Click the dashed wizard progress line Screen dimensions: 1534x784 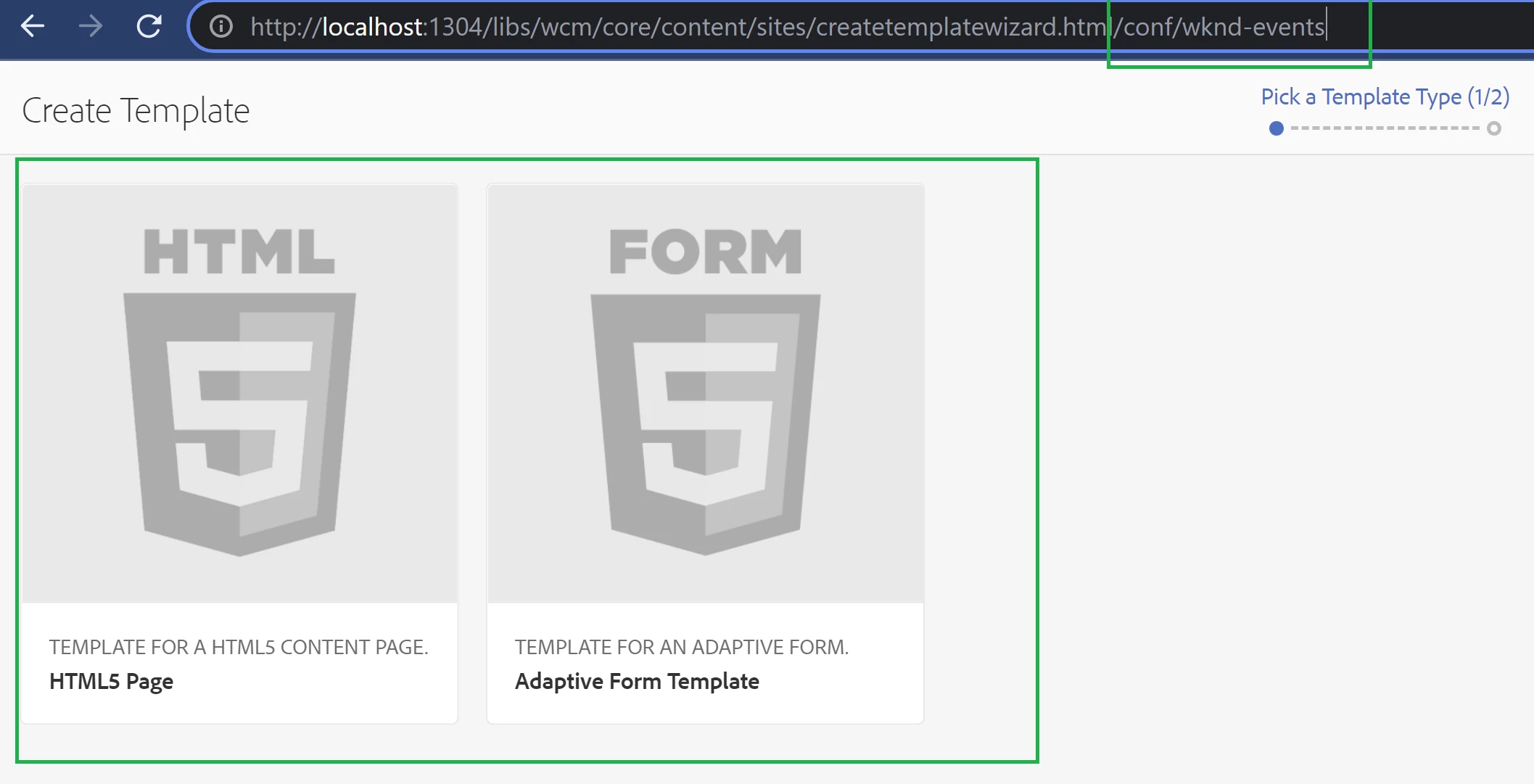(x=1385, y=128)
